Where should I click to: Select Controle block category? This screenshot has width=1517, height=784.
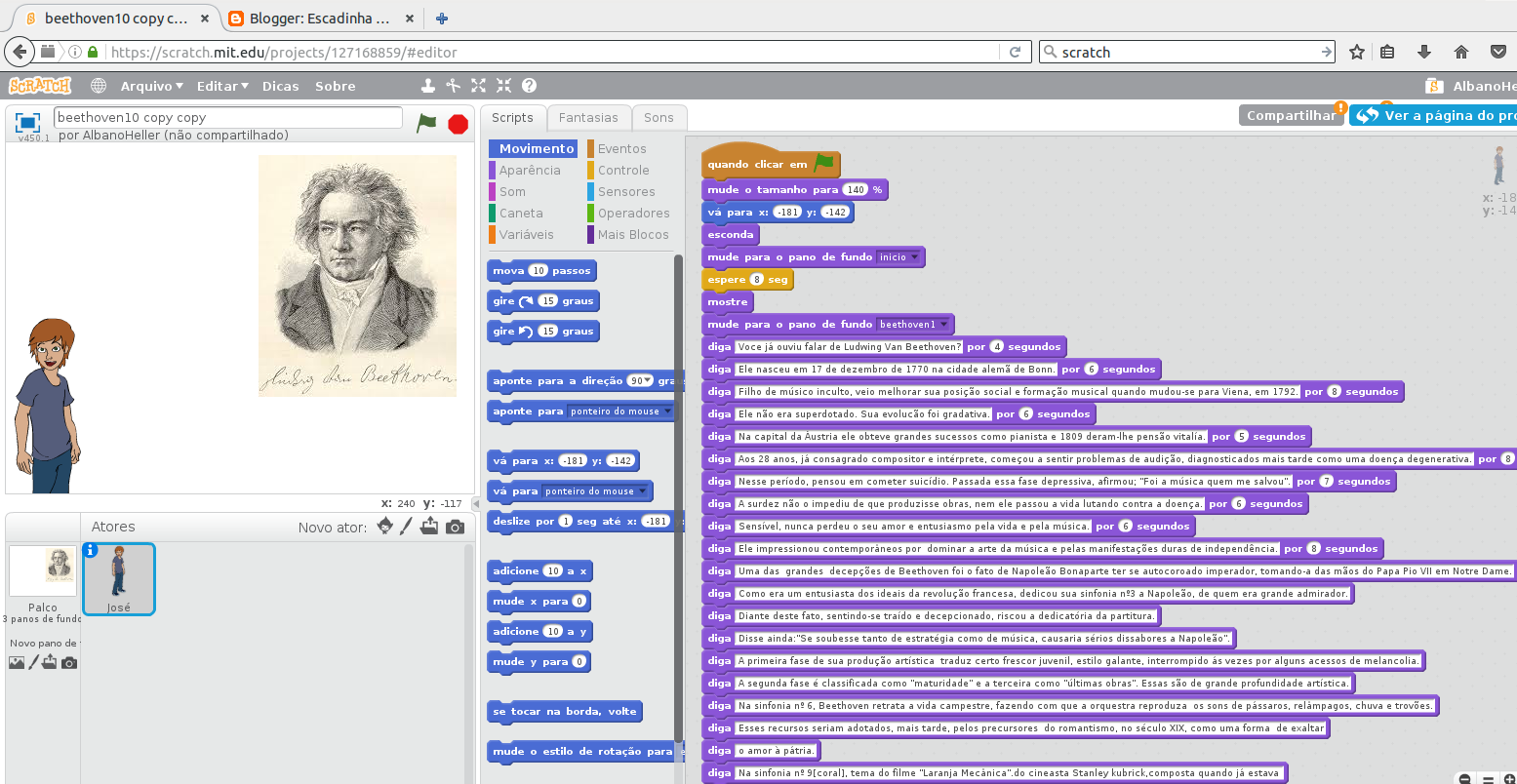(623, 170)
